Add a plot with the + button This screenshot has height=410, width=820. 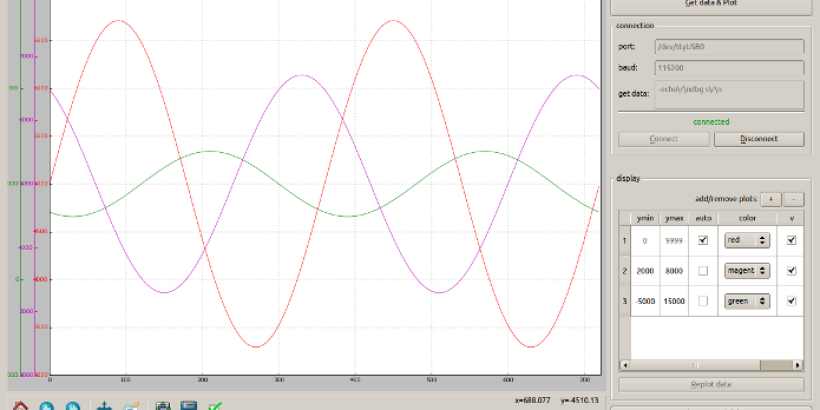pos(771,199)
